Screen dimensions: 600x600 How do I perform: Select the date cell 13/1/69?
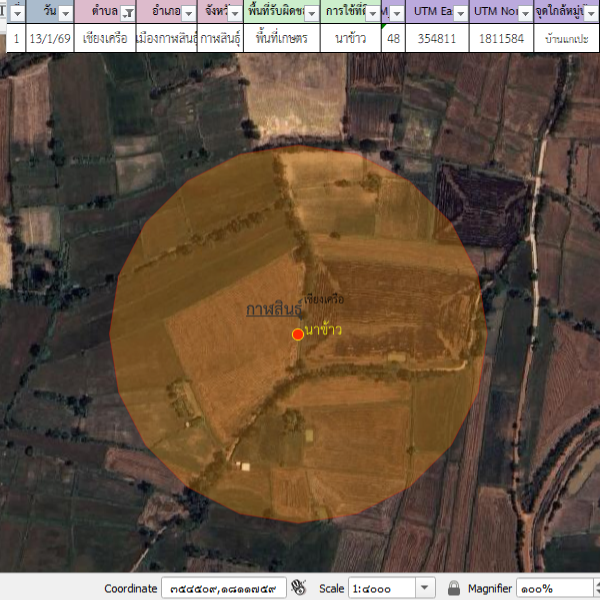(x=50, y=39)
